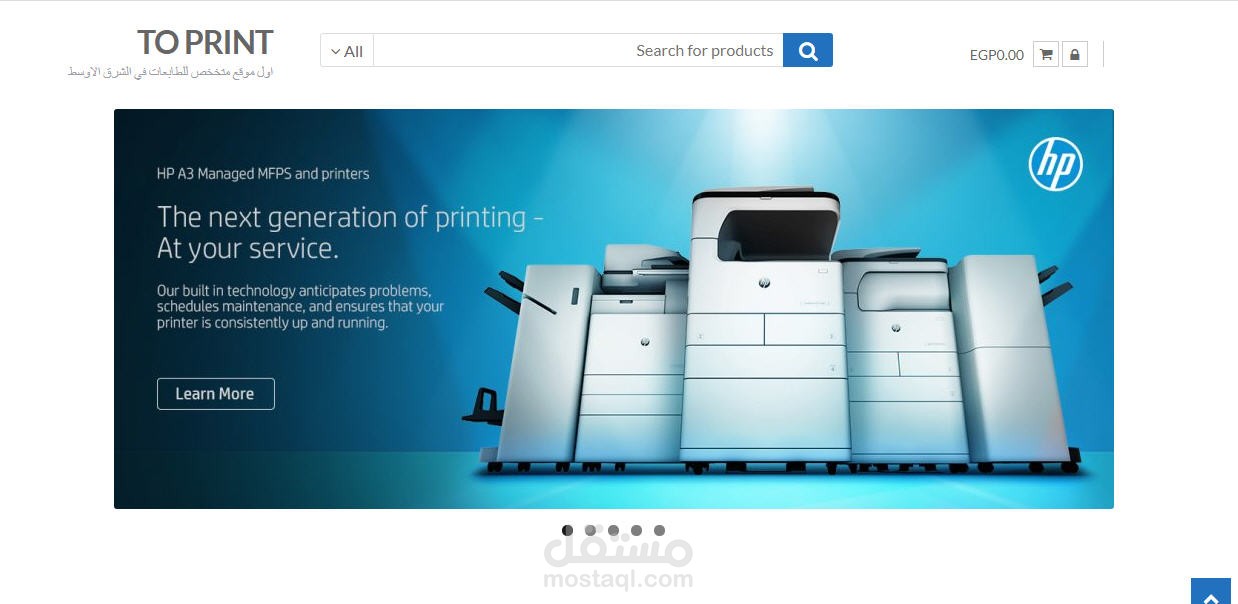The height and width of the screenshot is (604, 1238).
Task: Click the EGP0.00 cart total
Action: [997, 55]
